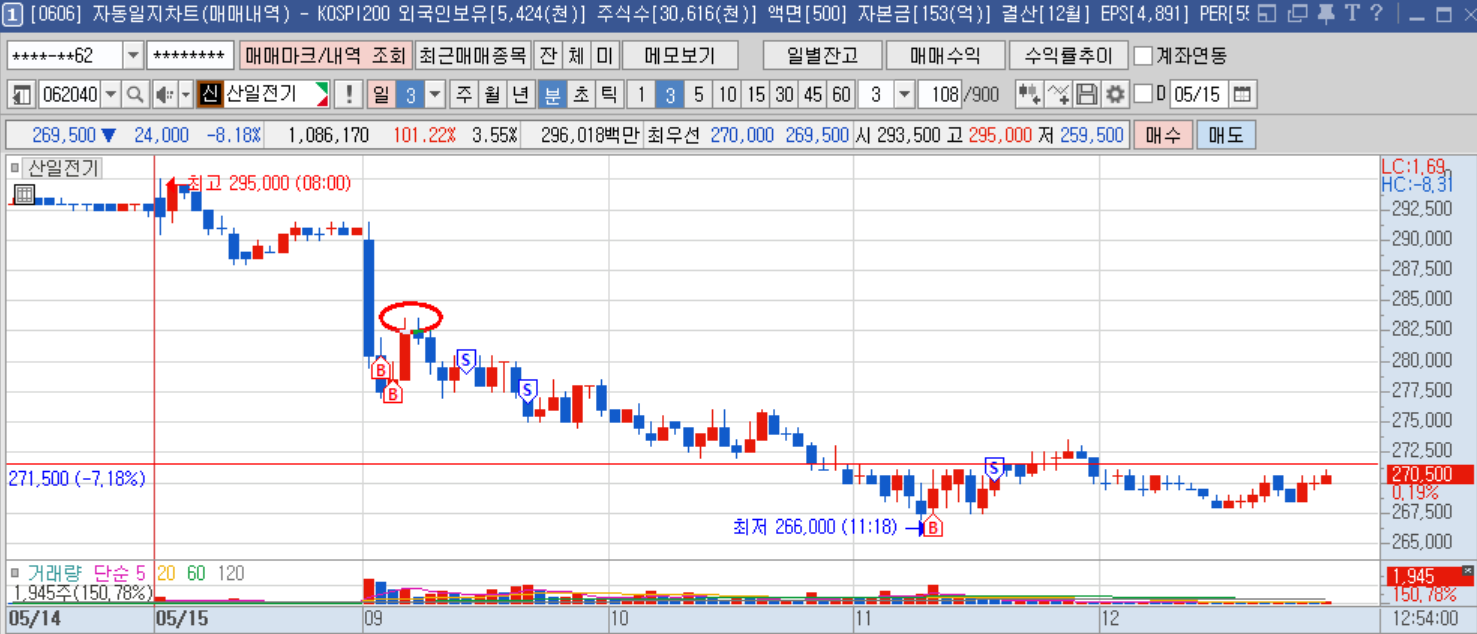Click the blue 매도 sell button
Image resolution: width=1477 pixels, height=634 pixels.
point(1226,135)
